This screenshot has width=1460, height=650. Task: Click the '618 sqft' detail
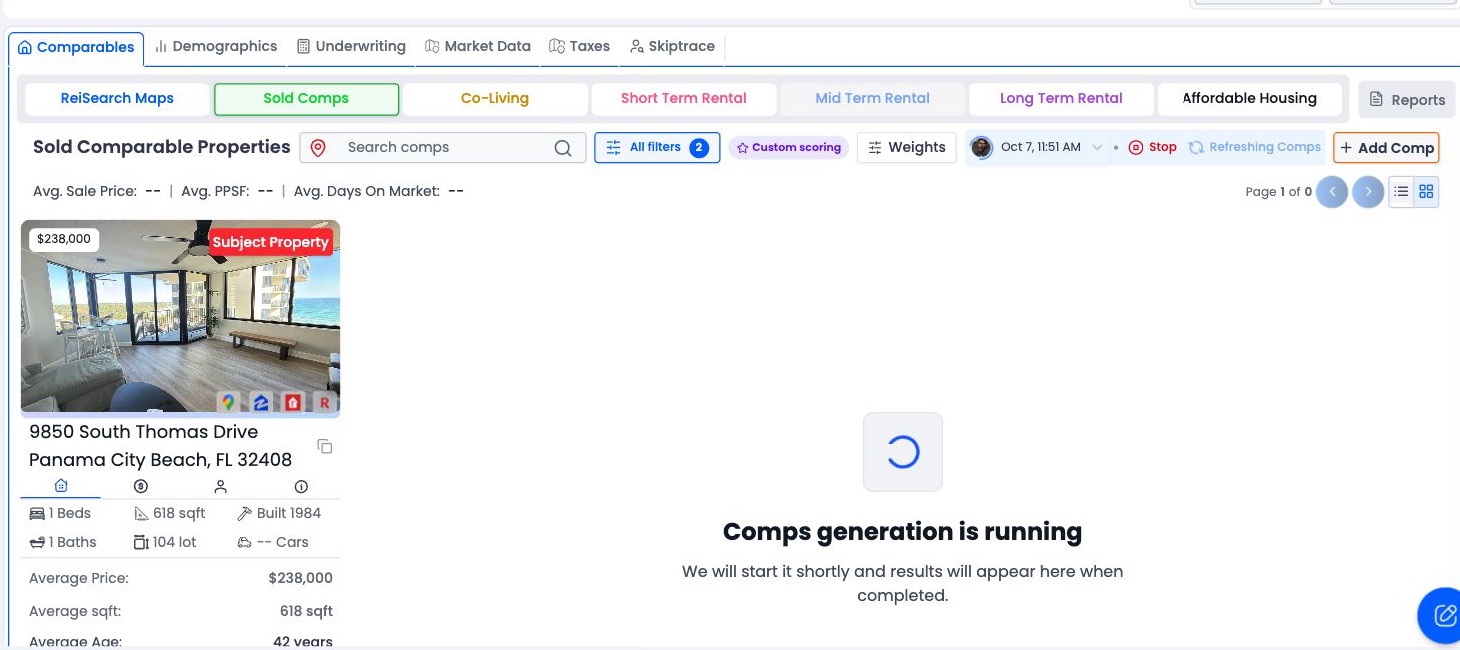click(170, 513)
